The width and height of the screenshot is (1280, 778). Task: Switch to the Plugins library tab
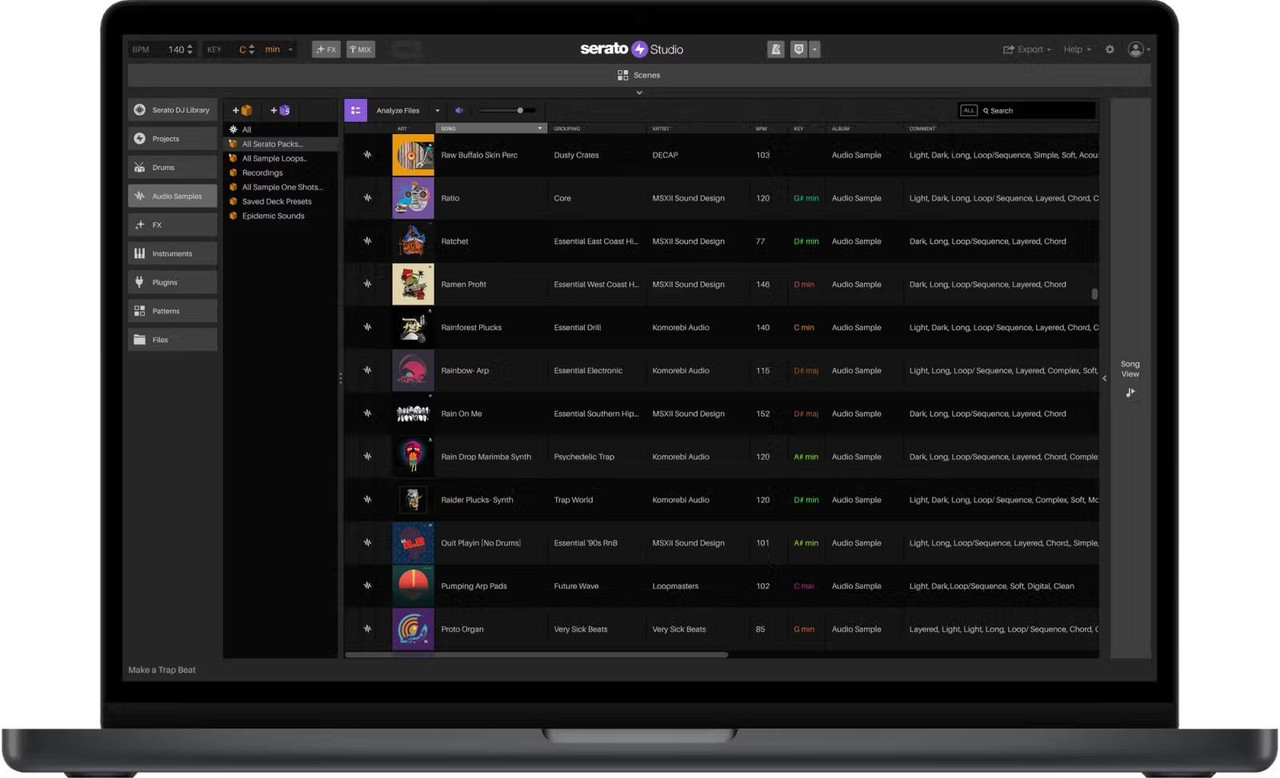(x=172, y=282)
